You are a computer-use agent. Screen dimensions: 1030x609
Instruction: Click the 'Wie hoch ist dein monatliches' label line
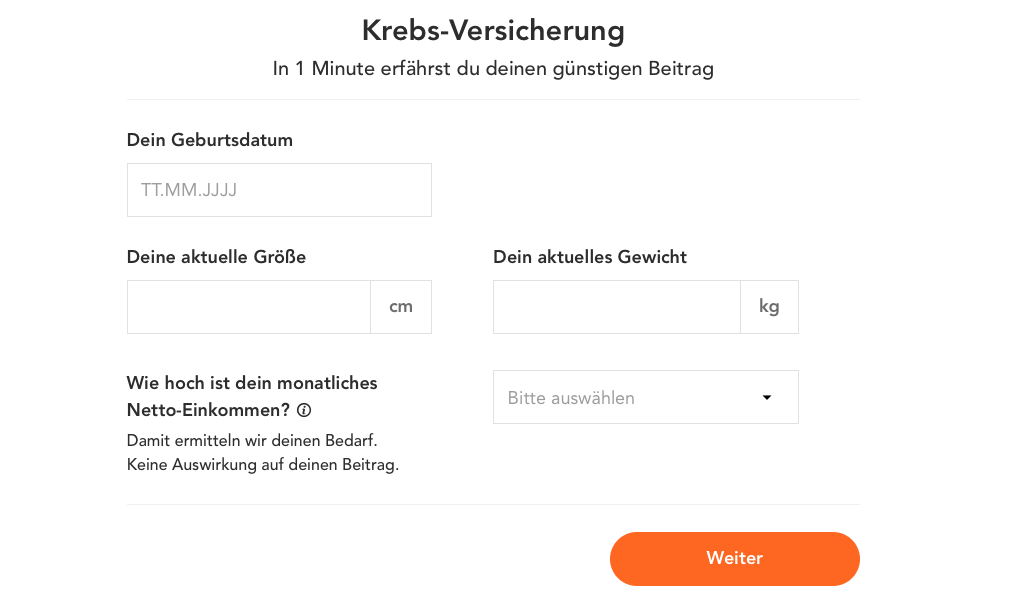pyautogui.click(x=252, y=383)
